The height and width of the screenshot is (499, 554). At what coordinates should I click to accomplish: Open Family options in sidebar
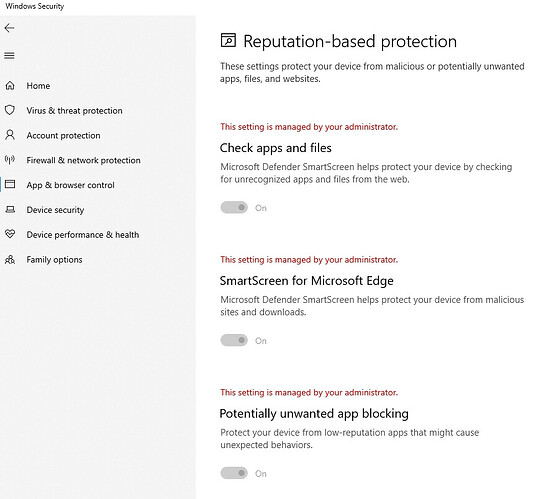click(x=54, y=260)
